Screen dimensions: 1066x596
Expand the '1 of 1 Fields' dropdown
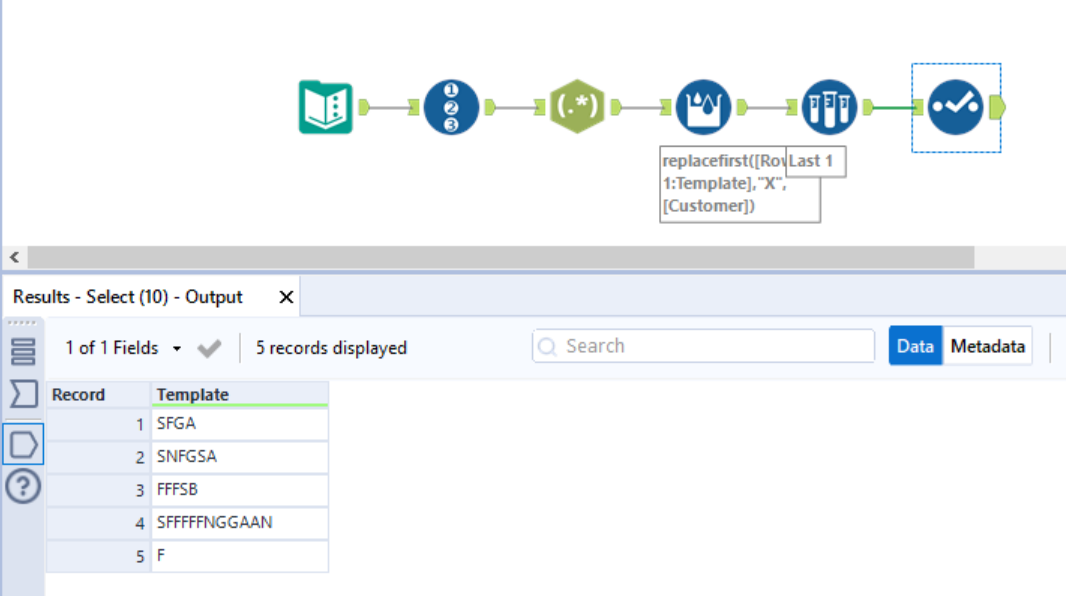coord(123,348)
